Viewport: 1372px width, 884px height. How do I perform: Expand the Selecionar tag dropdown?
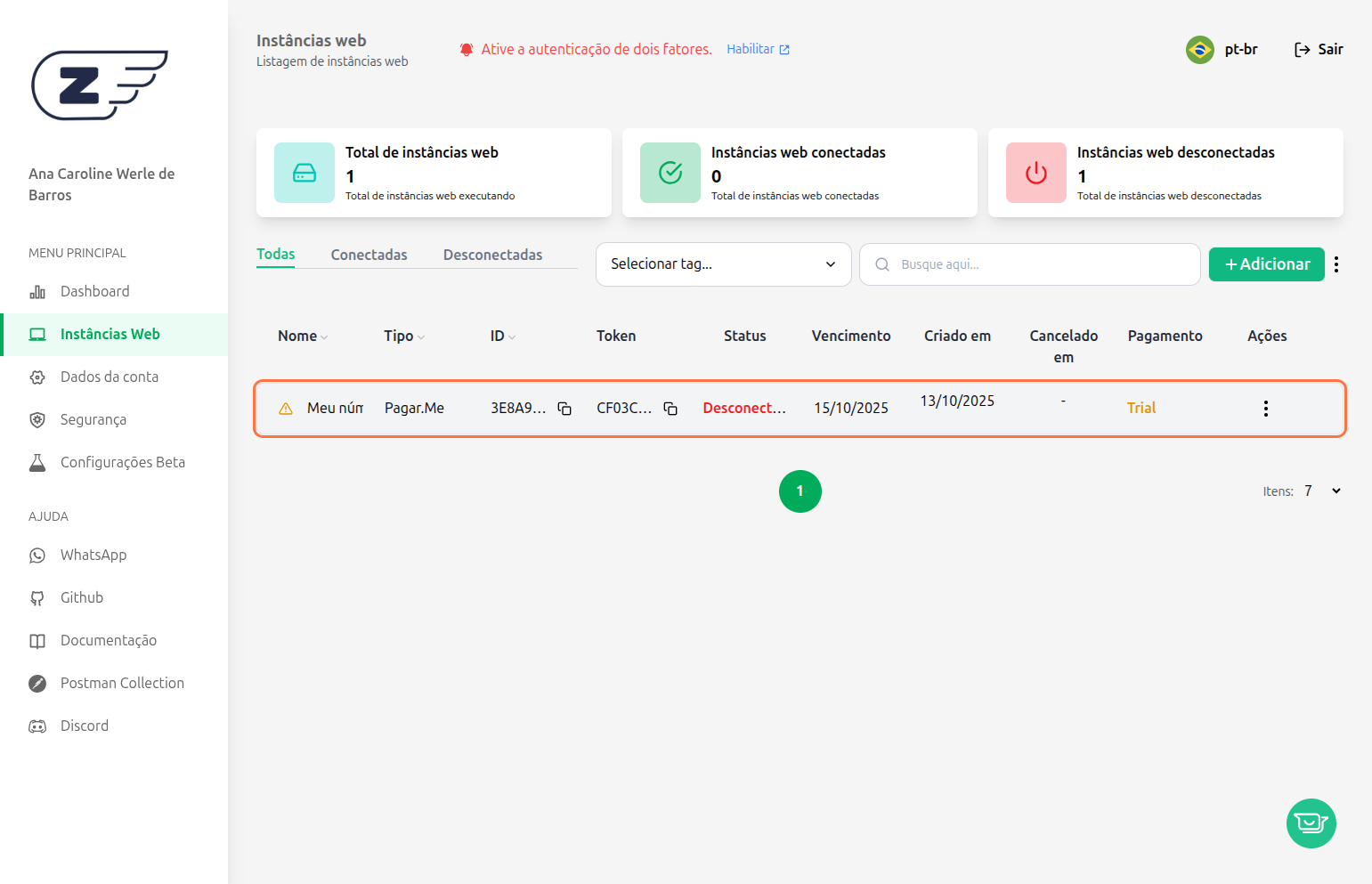tap(723, 264)
